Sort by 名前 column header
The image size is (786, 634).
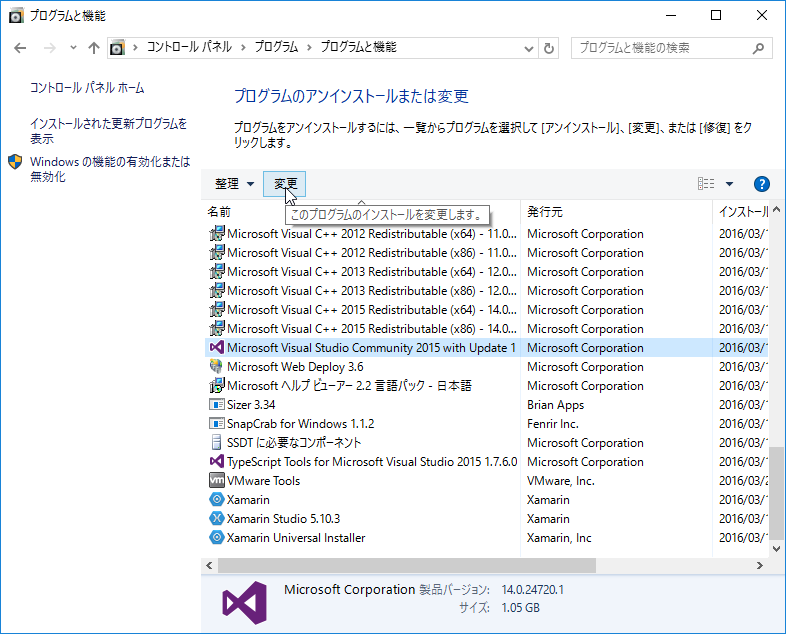pyautogui.click(x=219, y=212)
